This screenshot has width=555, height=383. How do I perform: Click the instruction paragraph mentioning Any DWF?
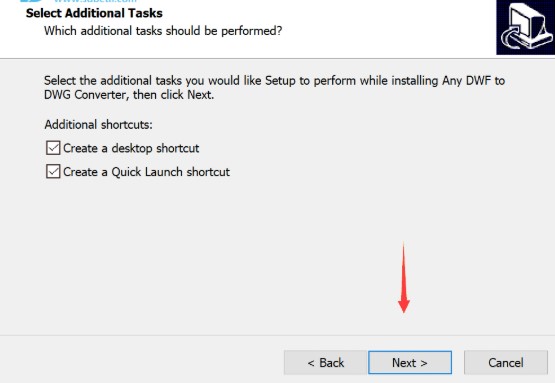click(274, 88)
